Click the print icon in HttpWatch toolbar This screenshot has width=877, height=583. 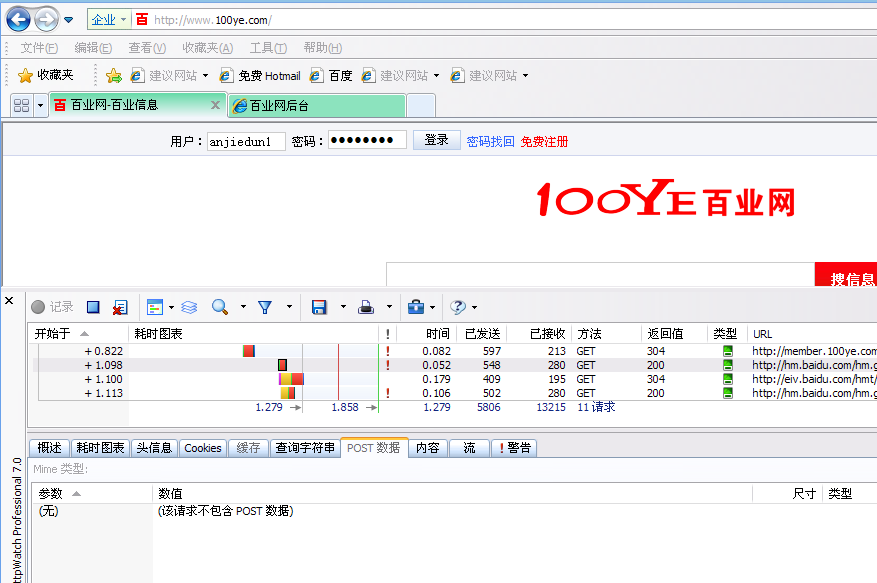pyautogui.click(x=364, y=307)
